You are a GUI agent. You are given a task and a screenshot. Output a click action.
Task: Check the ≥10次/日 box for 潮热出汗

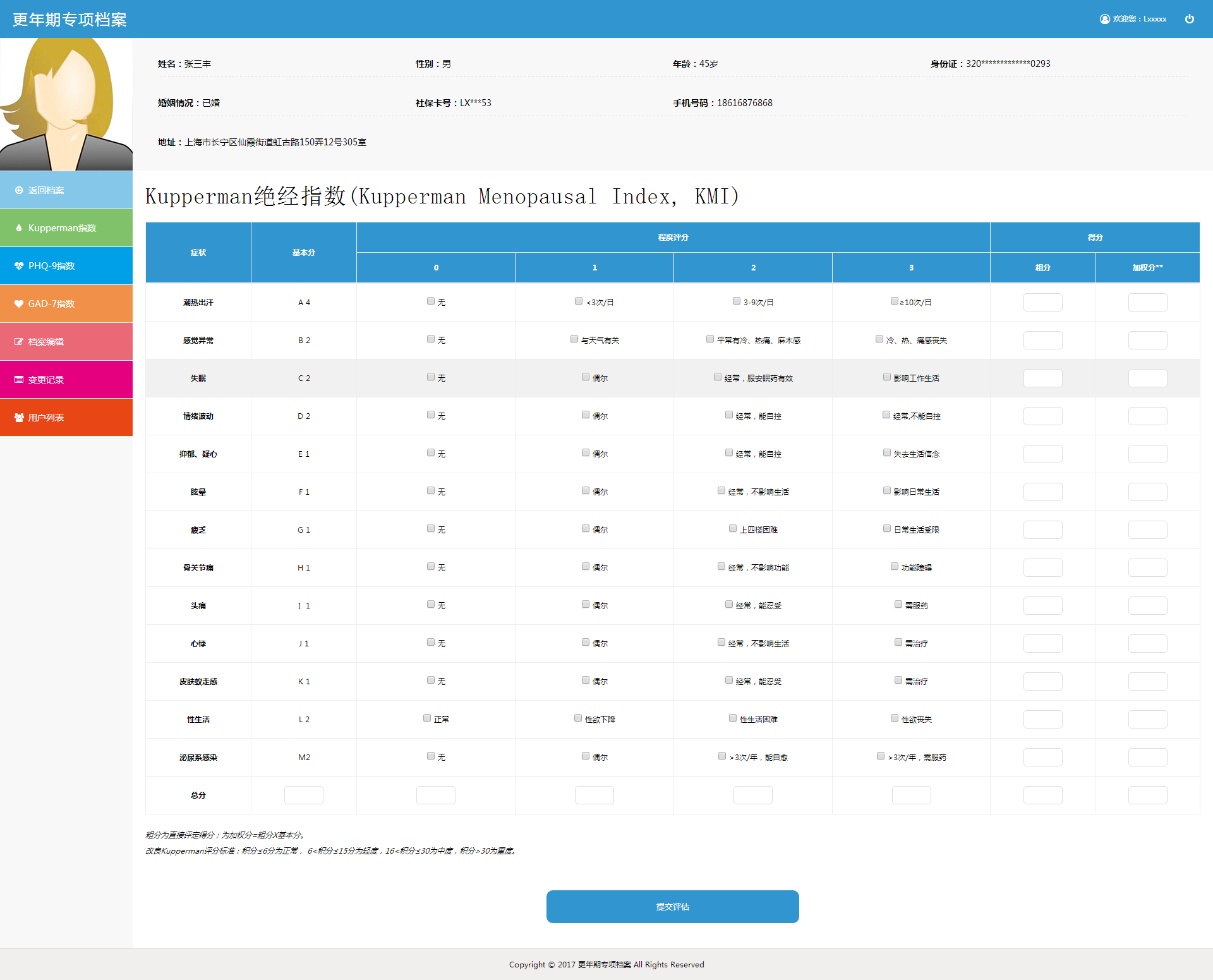tap(894, 301)
